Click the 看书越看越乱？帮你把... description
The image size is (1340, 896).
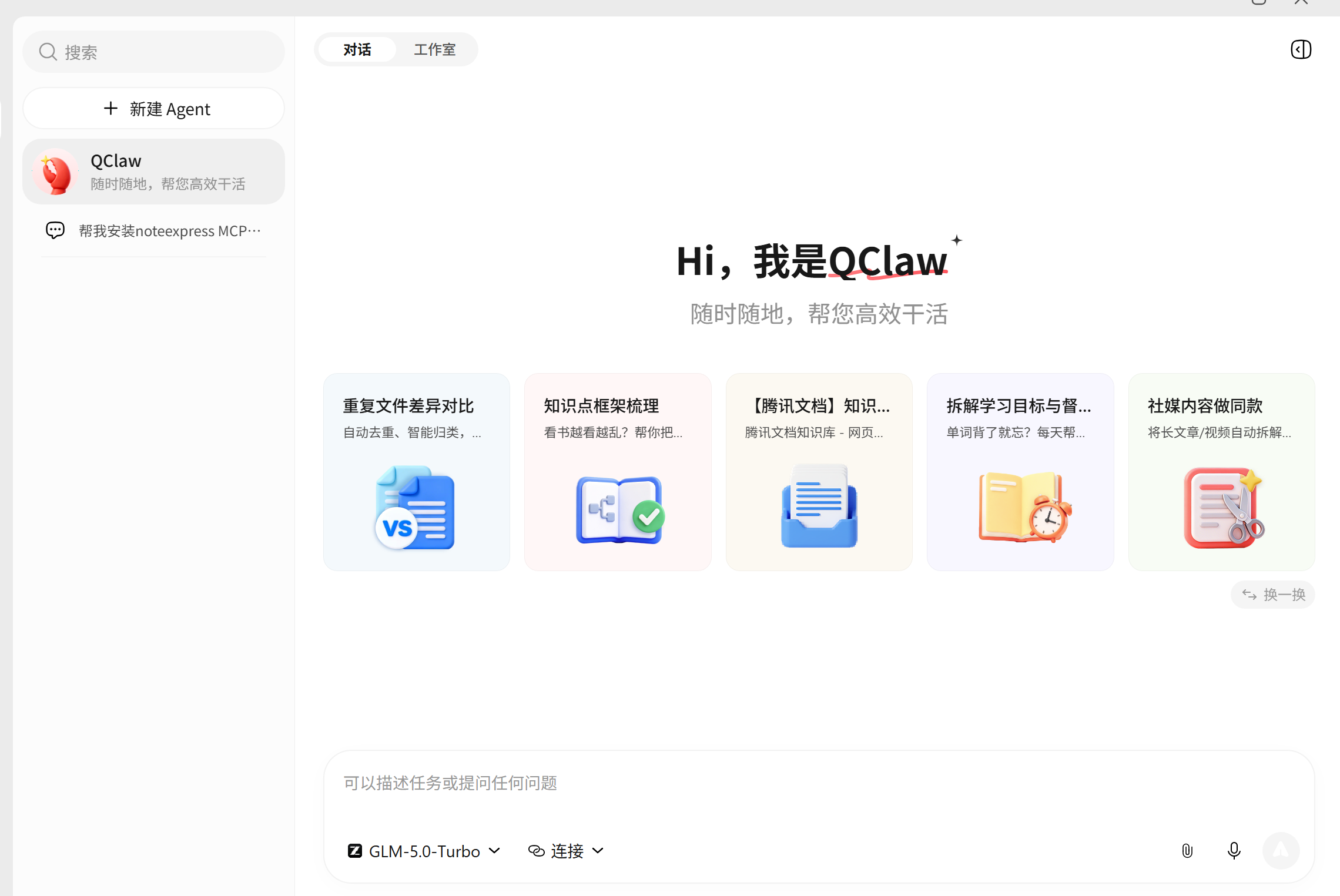[x=613, y=433]
